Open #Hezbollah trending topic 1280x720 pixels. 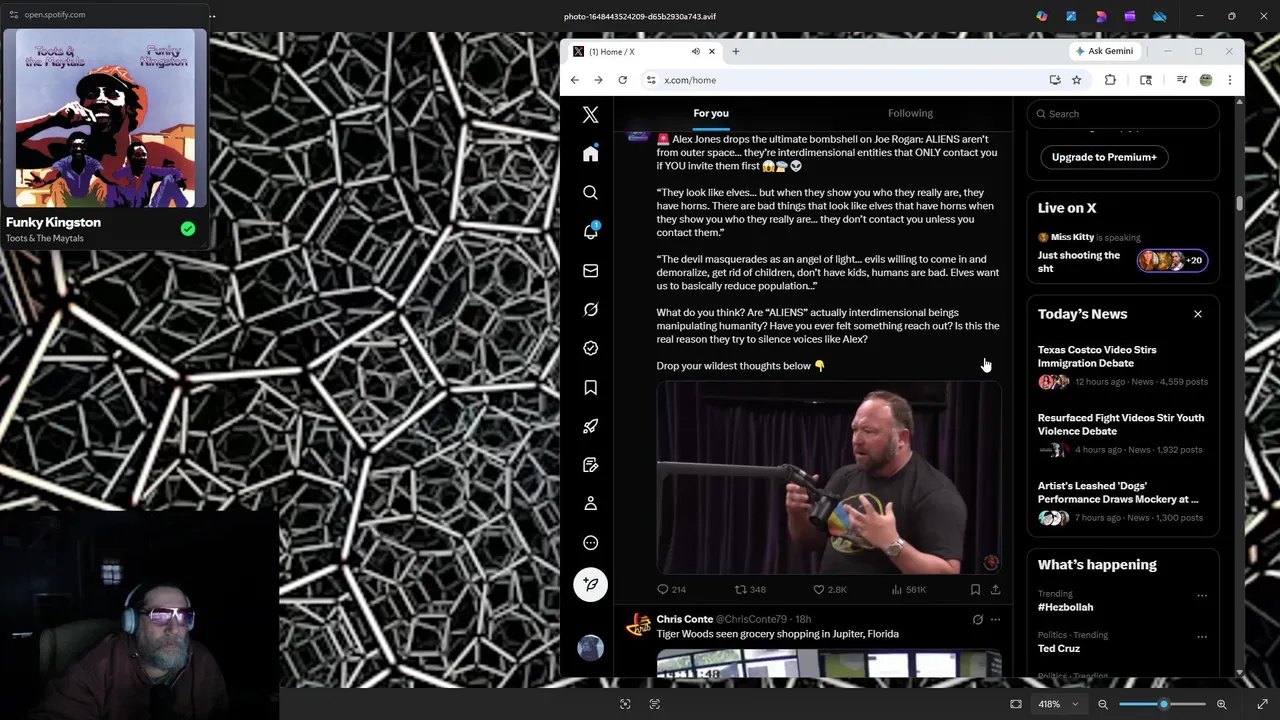point(1065,607)
